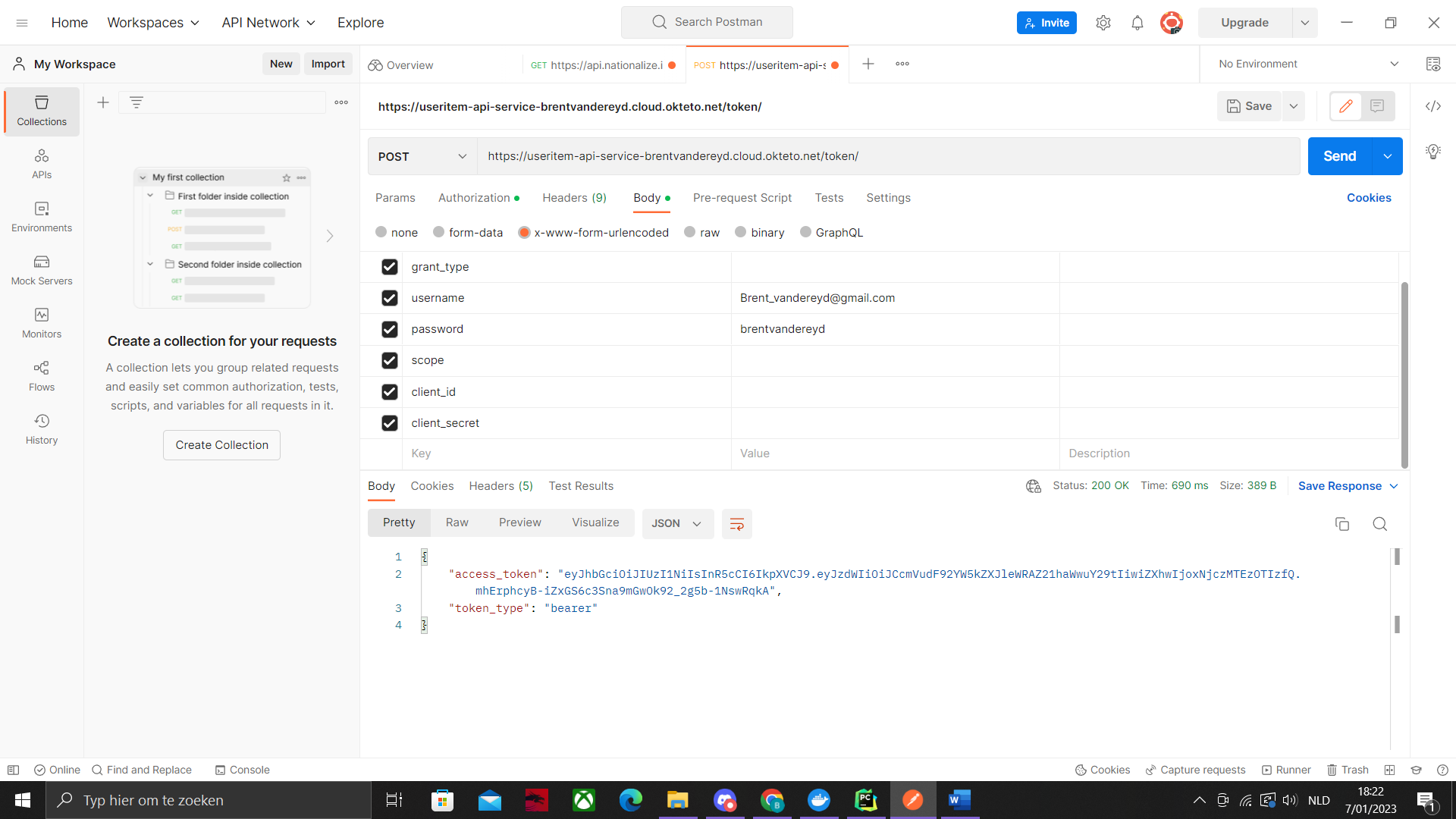Uncheck the username body parameter
Screen dimensions: 1456x819
389,298
